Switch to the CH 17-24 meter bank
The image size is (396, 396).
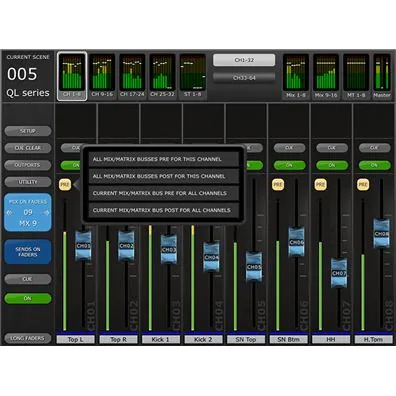point(132,76)
